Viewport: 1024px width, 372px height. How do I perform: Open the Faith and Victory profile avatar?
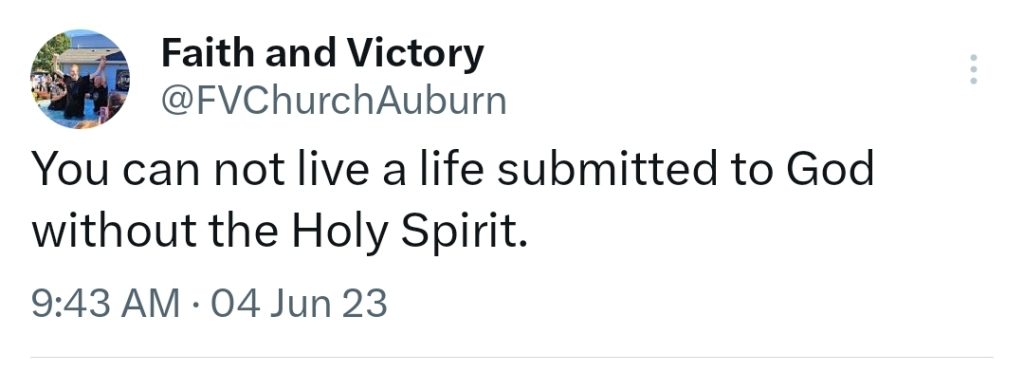point(80,78)
